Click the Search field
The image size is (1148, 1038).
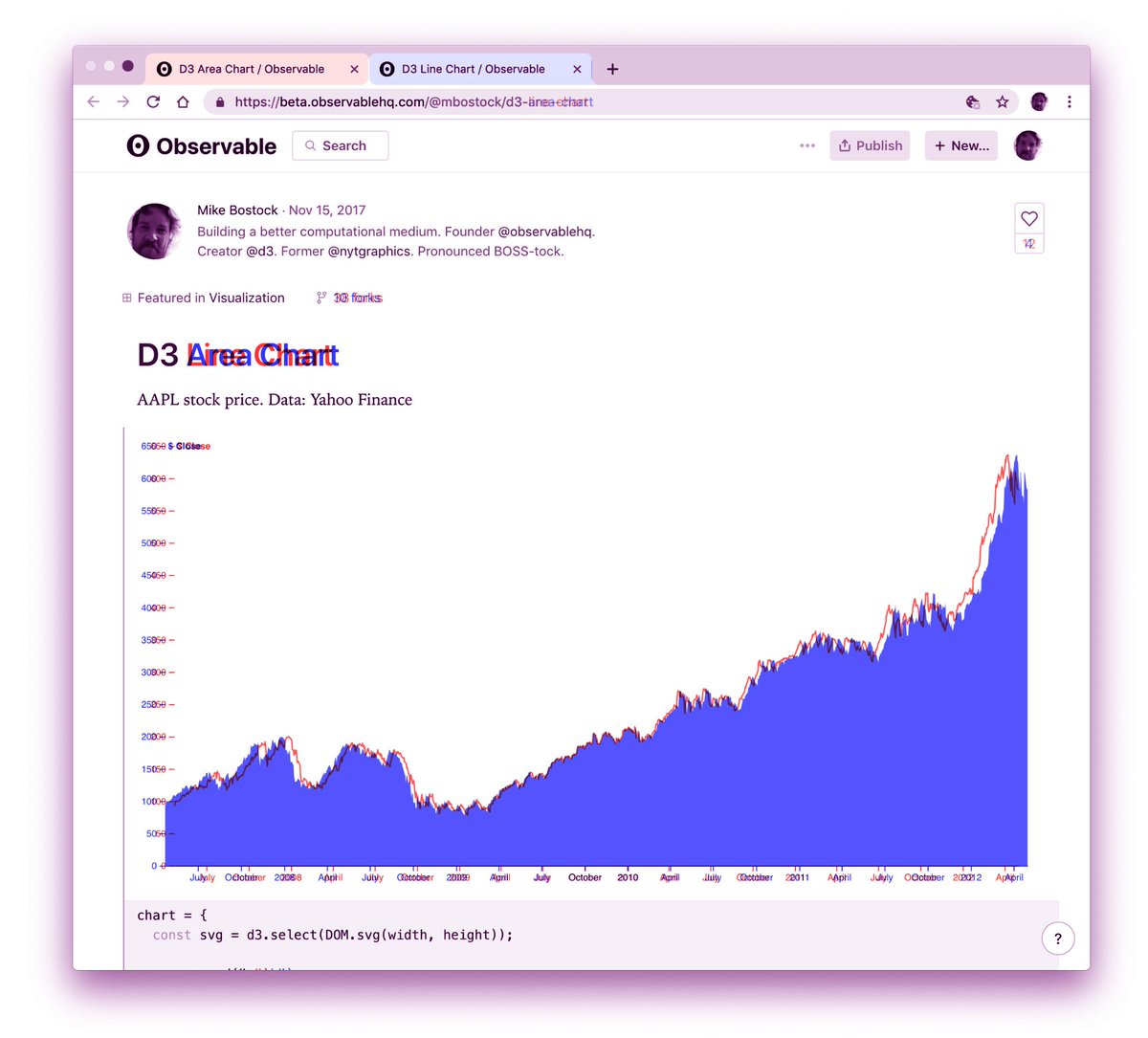coord(341,145)
